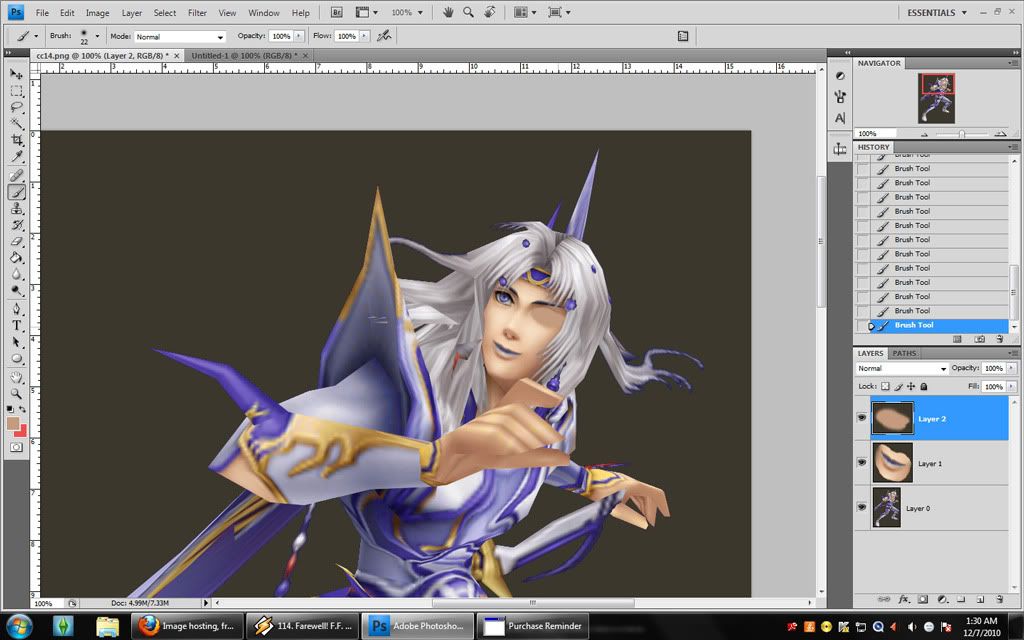Hide Layer 0 with its eye icon
This screenshot has height=640, width=1024.
862,508
